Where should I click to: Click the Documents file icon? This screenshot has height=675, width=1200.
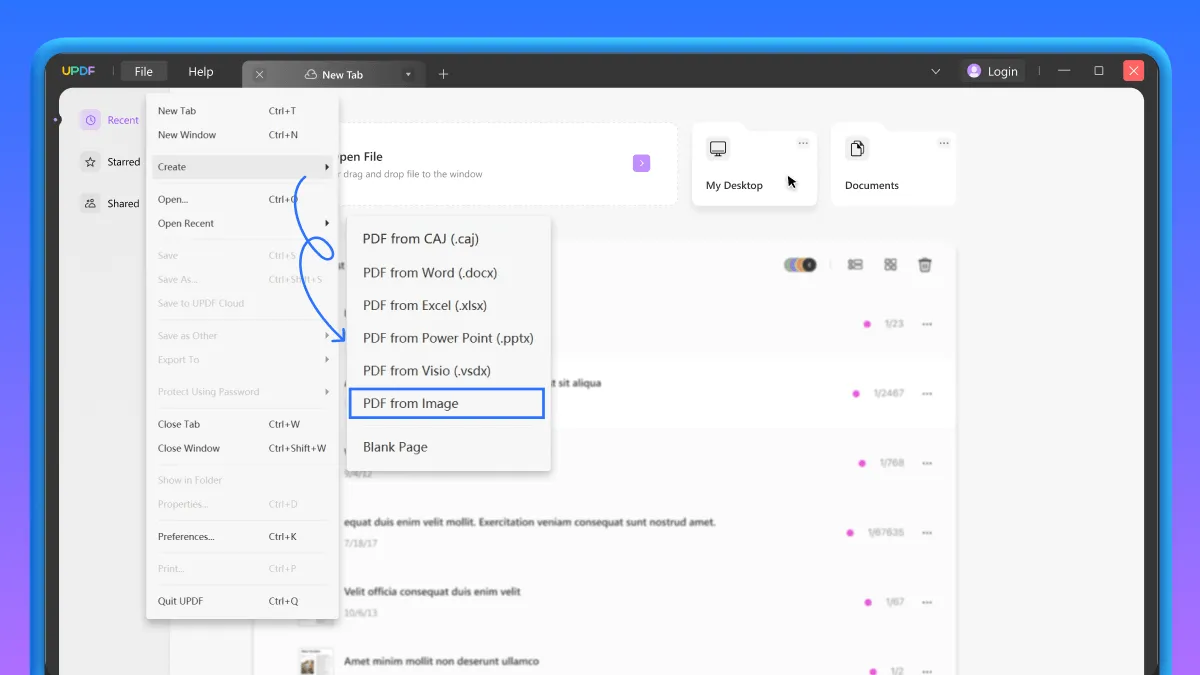click(857, 147)
